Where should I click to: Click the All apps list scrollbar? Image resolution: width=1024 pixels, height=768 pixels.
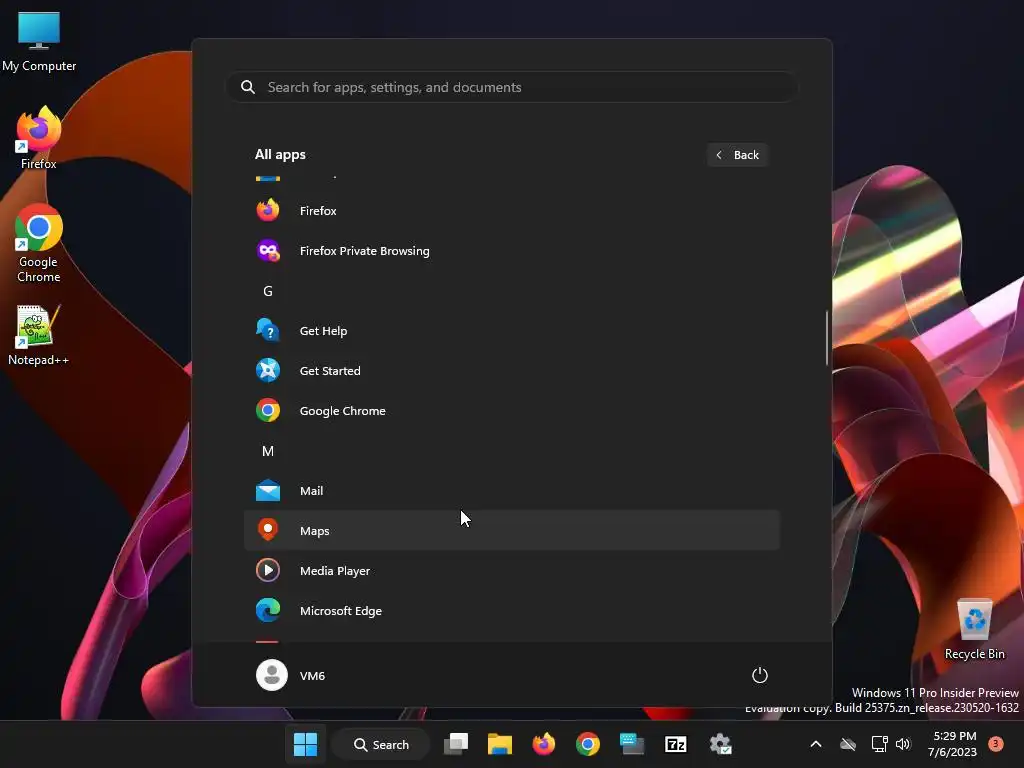[827, 338]
